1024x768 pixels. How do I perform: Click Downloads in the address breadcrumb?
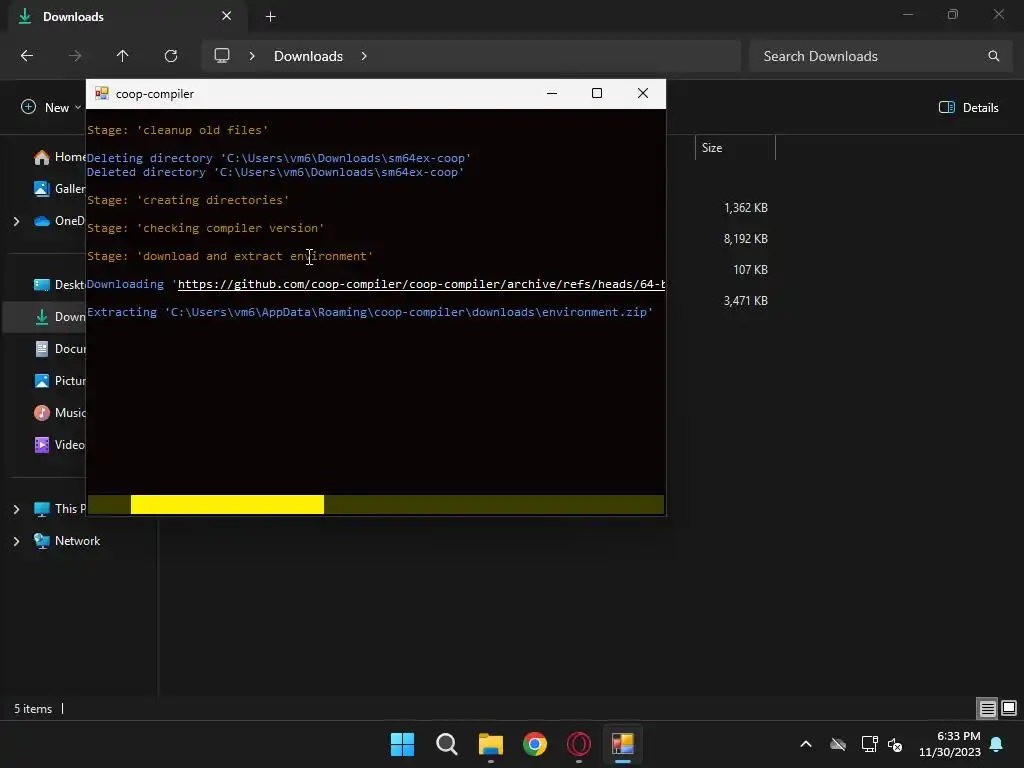[x=308, y=56]
